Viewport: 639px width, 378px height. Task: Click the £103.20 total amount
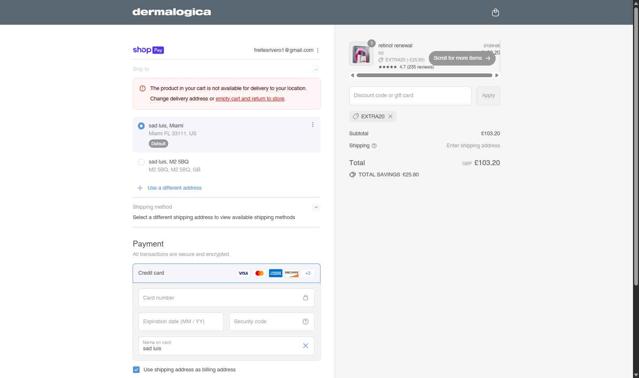487,163
